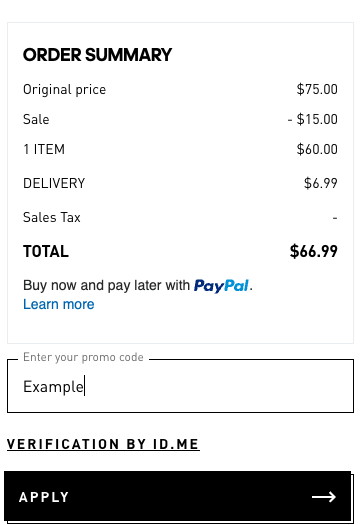Click the PayPal logo
The image size is (363, 525).
221,286
